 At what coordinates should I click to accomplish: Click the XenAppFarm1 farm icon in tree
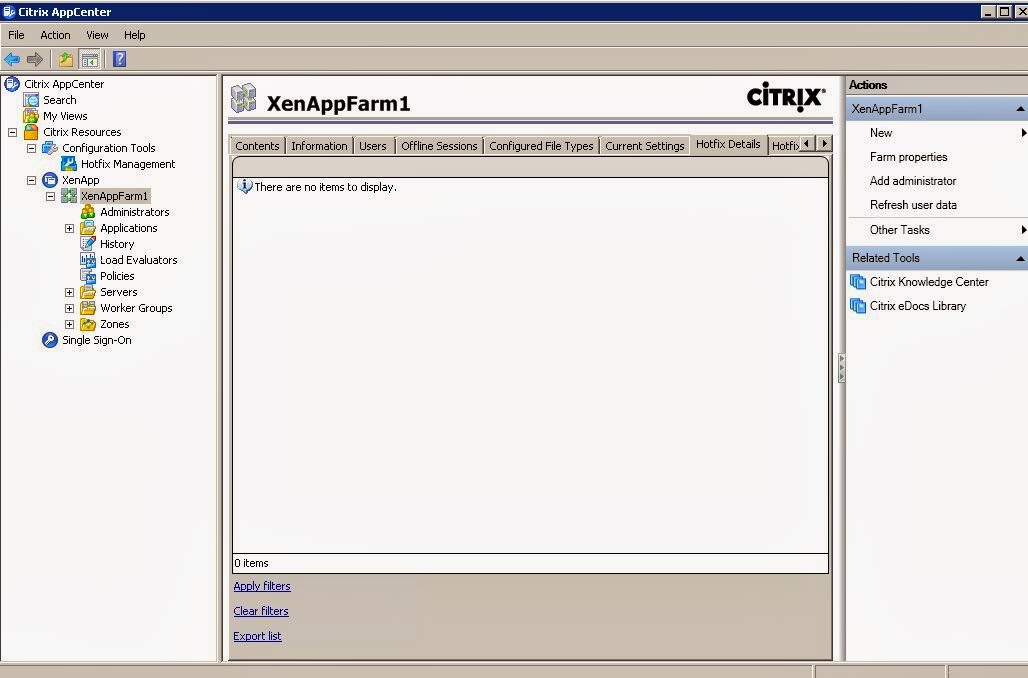pyautogui.click(x=69, y=196)
